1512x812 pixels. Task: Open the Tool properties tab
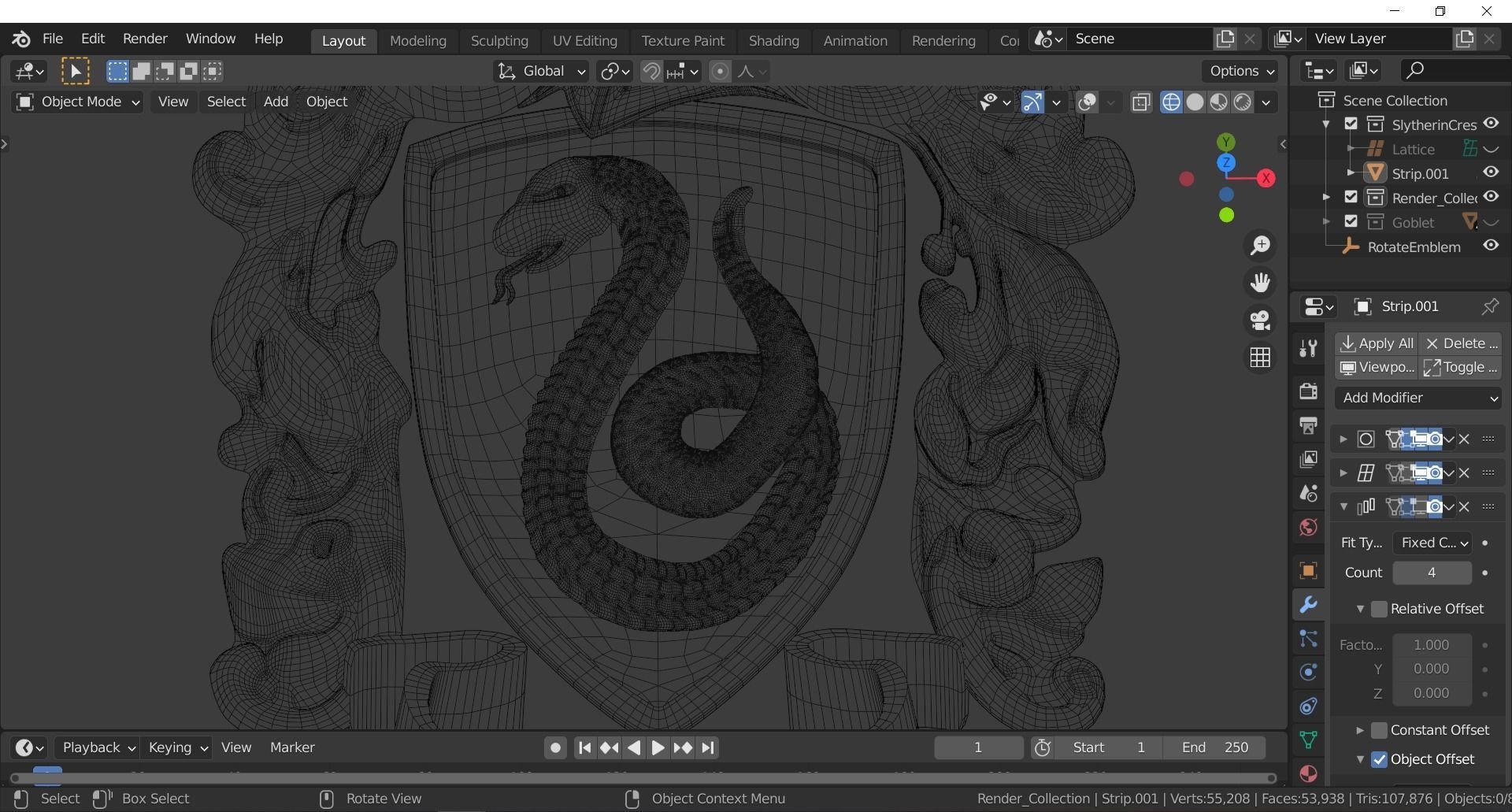1308,348
